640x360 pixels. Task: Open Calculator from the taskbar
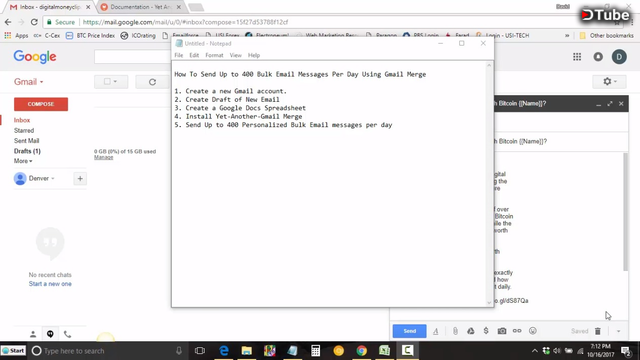tap(315, 351)
